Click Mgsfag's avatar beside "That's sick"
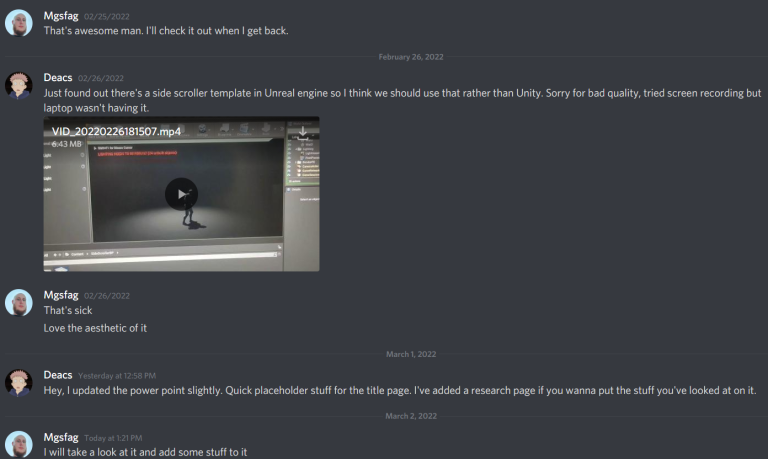This screenshot has height=459, width=768. [19, 302]
